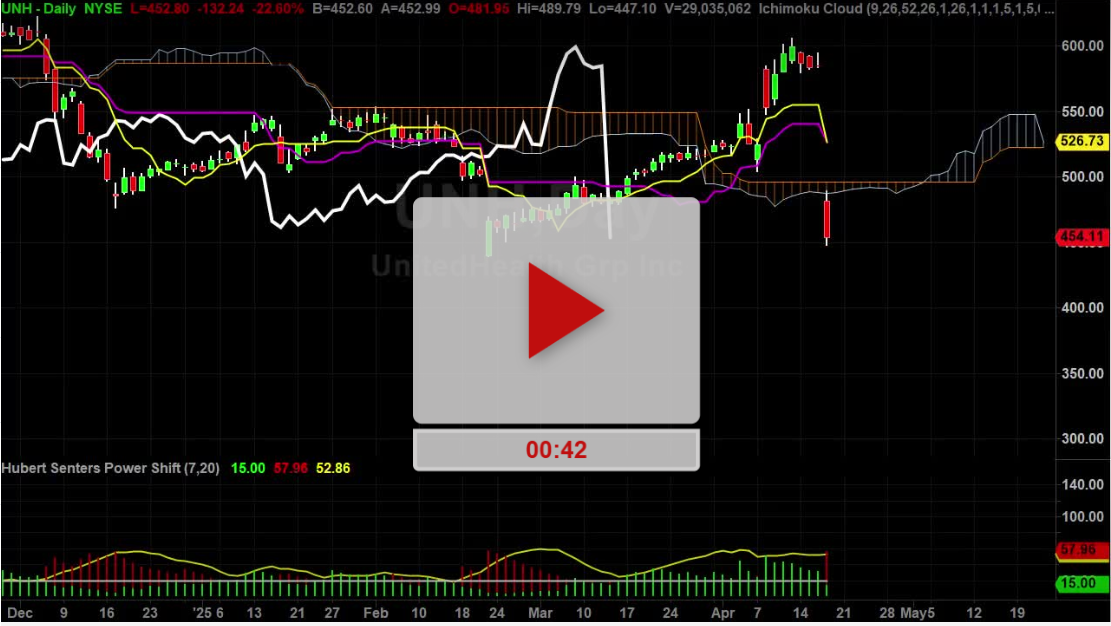Select the Mar date axis label
Screen dimensions: 1111x626
(540, 613)
